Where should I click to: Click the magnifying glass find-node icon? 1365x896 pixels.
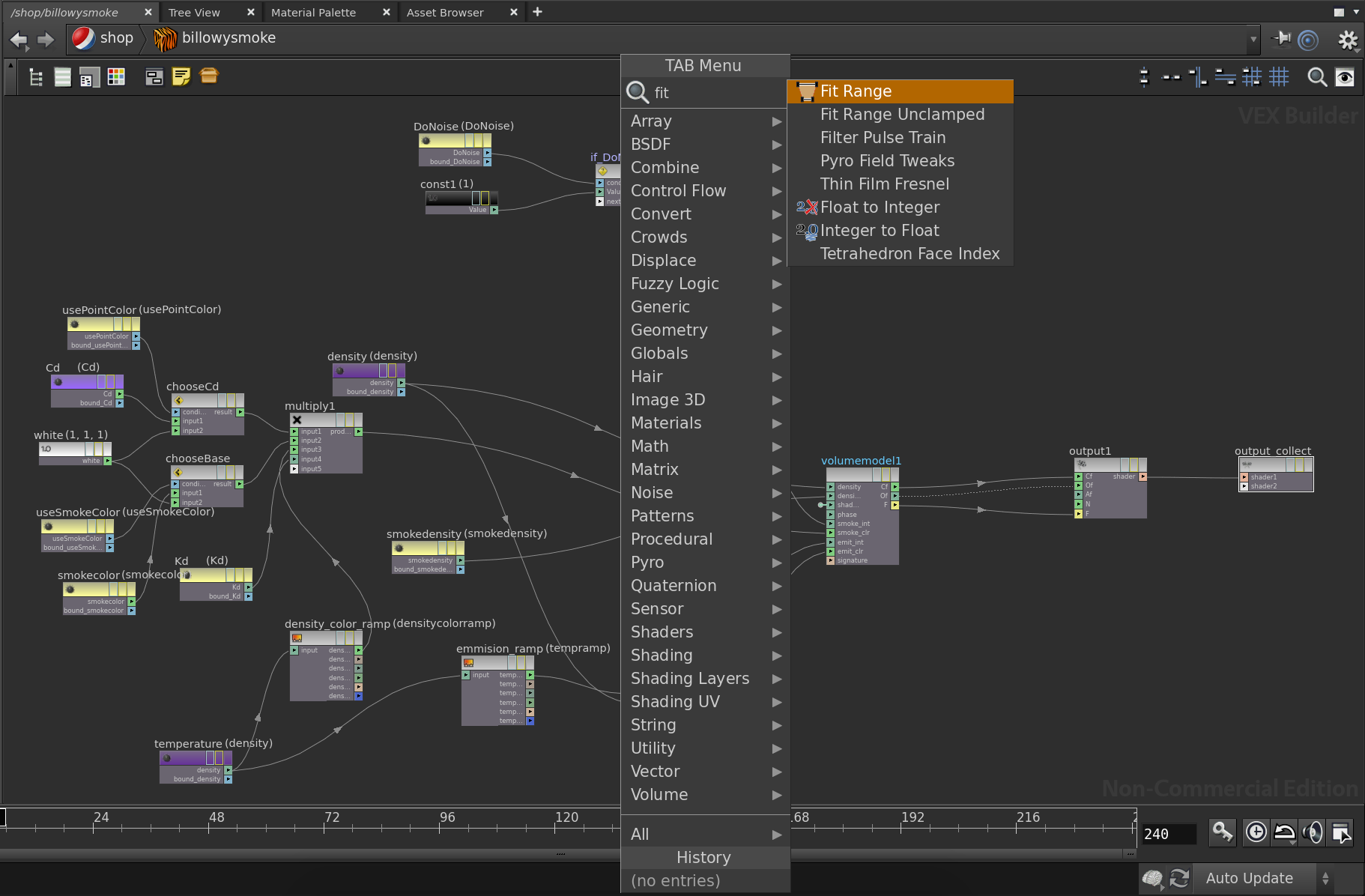point(1316,76)
